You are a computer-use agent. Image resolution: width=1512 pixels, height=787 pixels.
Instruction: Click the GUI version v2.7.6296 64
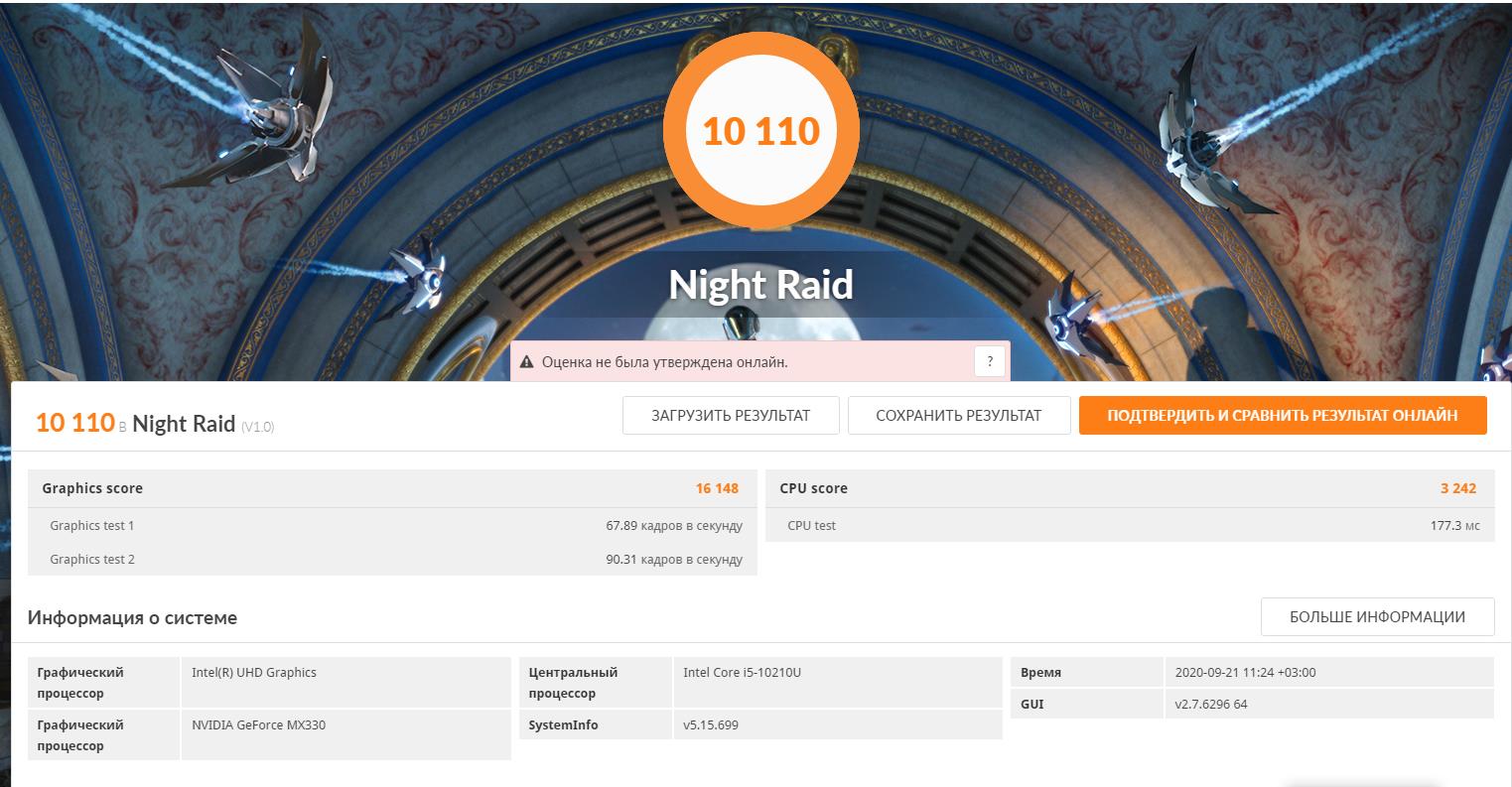click(1210, 705)
